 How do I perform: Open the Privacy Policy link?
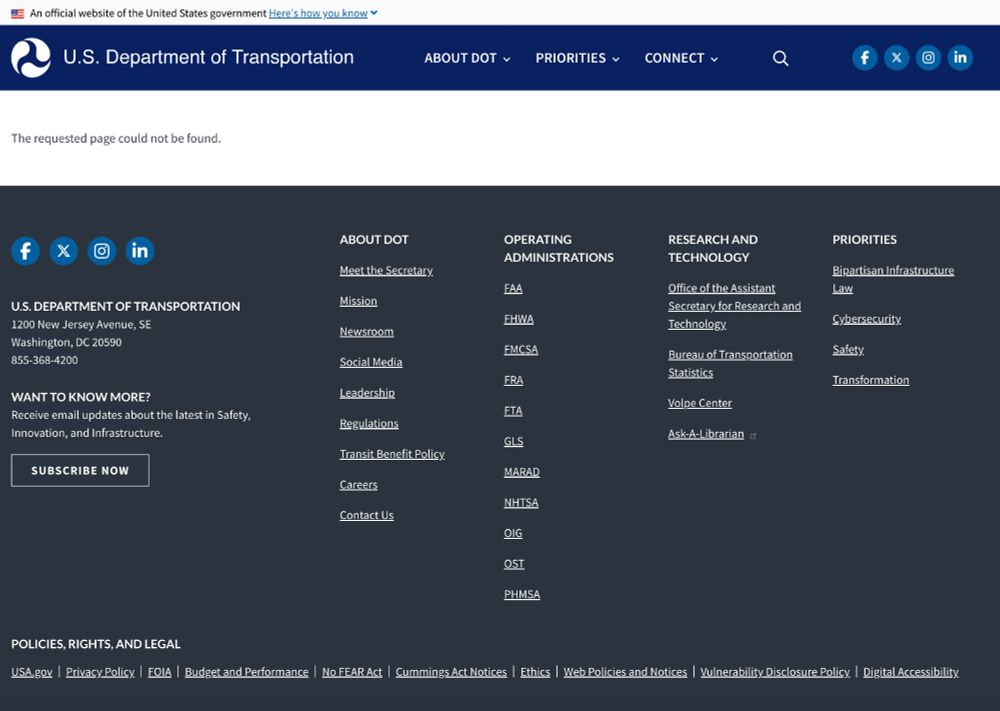[x=100, y=672]
